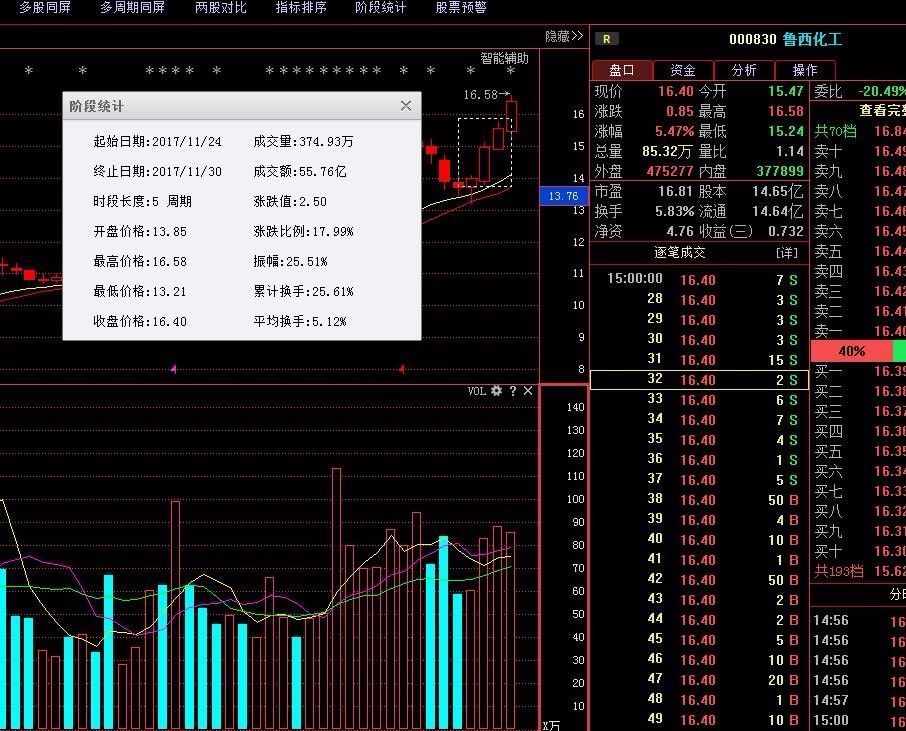
Task: Close the 阶段统计 dialog
Action: (x=406, y=106)
